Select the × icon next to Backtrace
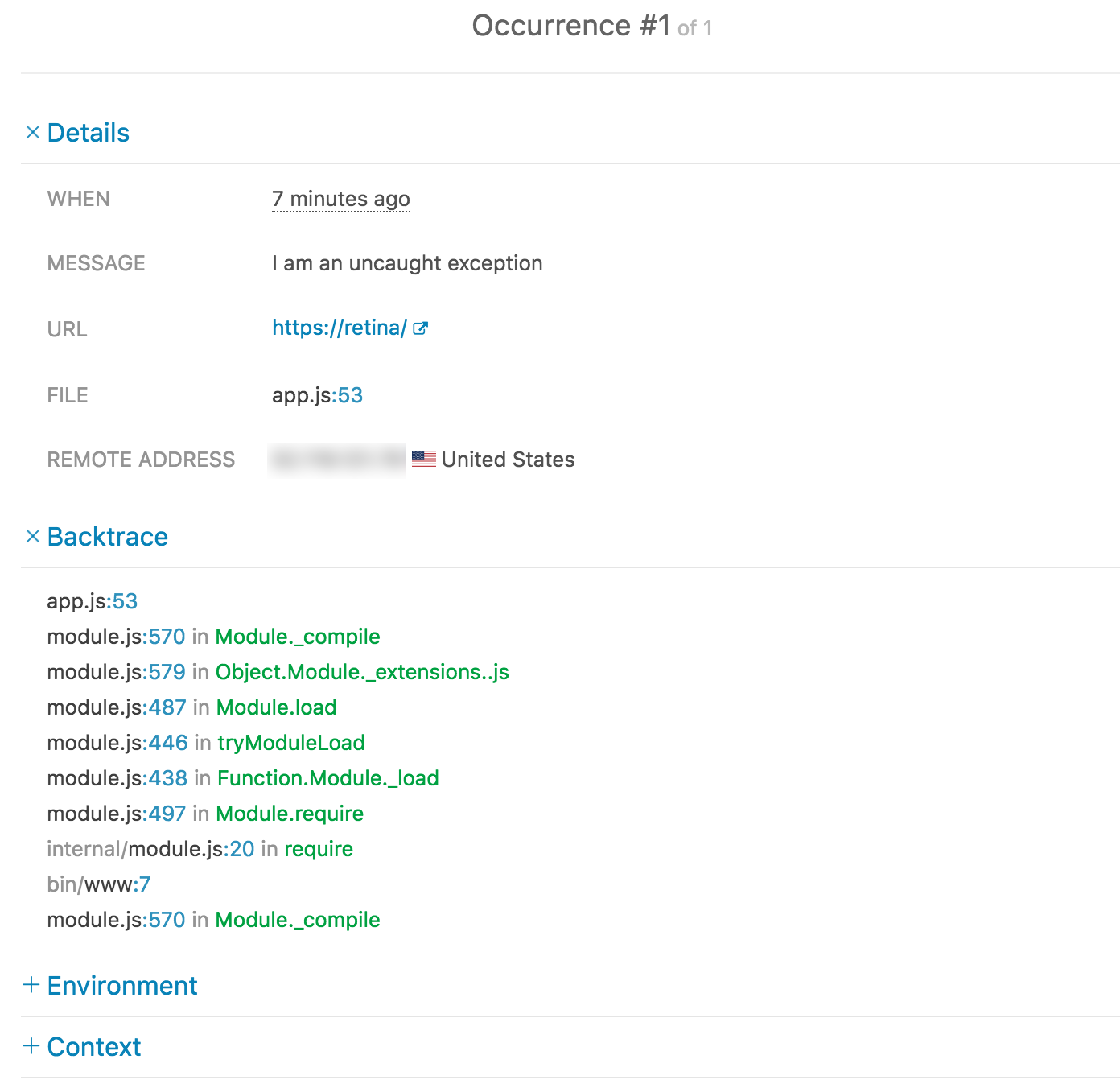 (x=33, y=535)
